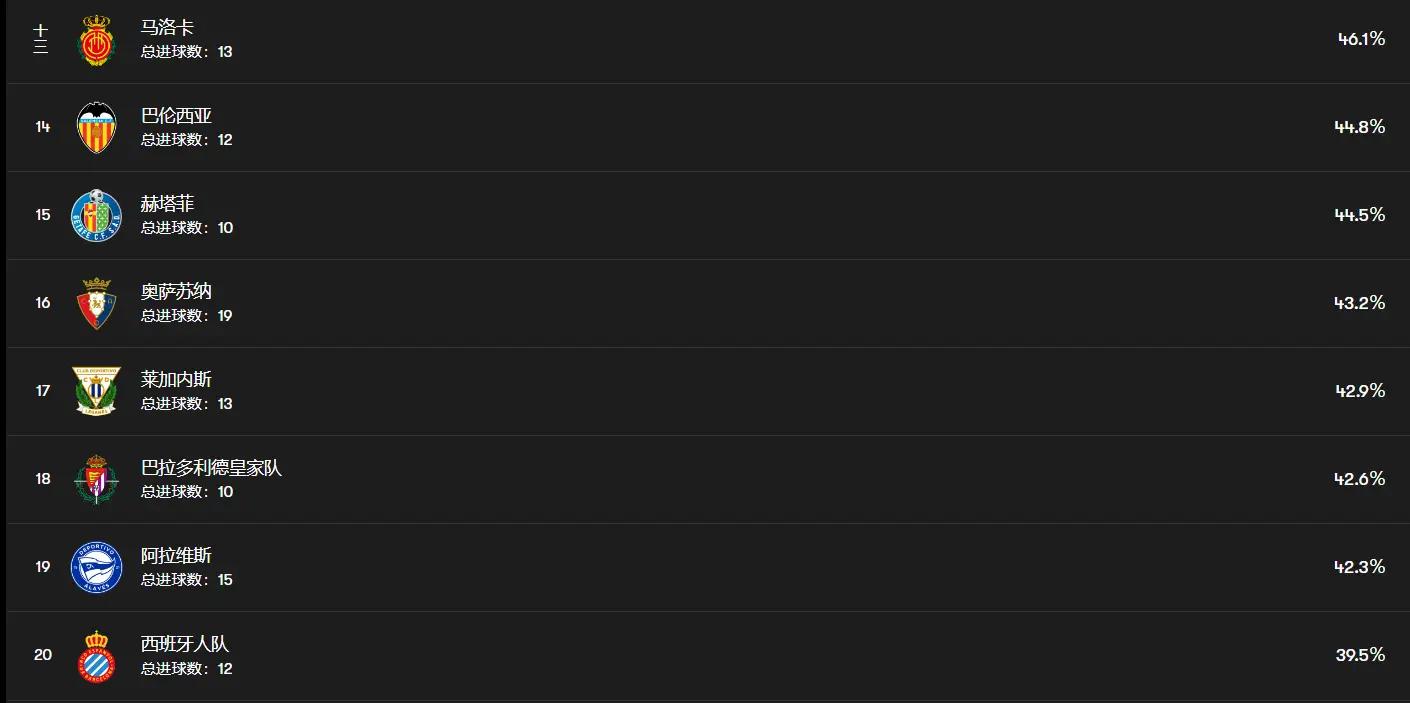Select team name 奥萨苏纳
This screenshot has width=1410, height=703.
click(176, 292)
